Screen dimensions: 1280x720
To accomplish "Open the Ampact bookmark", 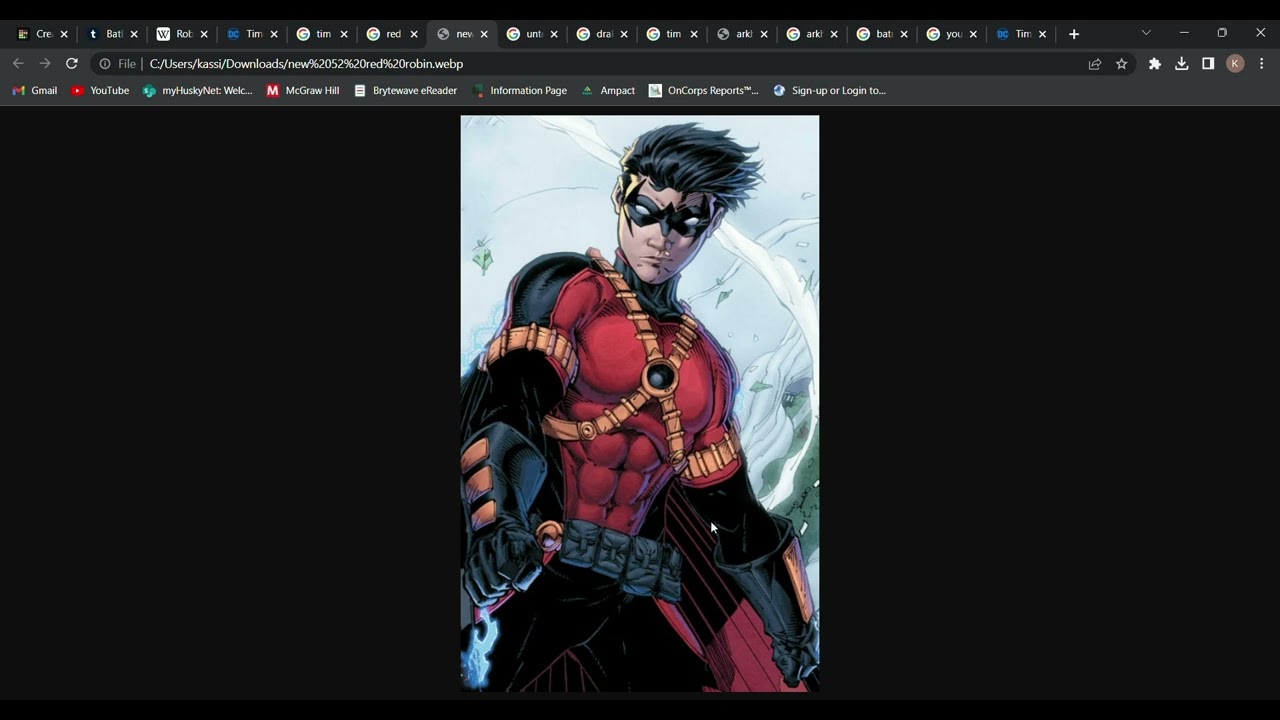I will [608, 90].
